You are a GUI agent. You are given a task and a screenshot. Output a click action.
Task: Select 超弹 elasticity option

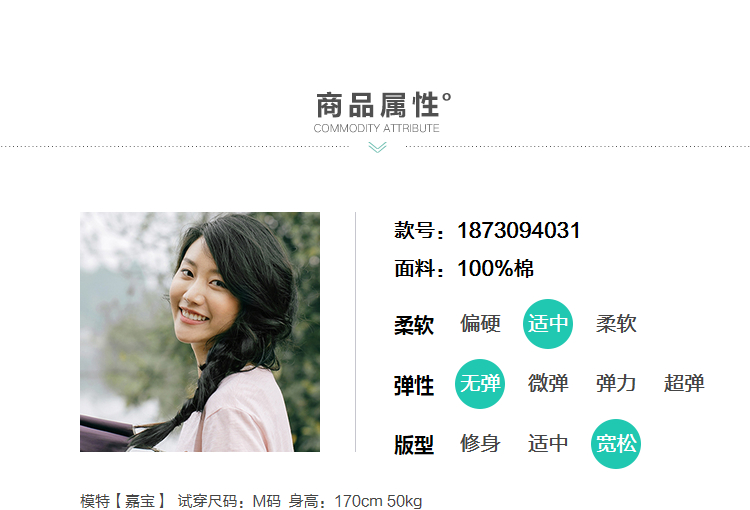pos(684,384)
